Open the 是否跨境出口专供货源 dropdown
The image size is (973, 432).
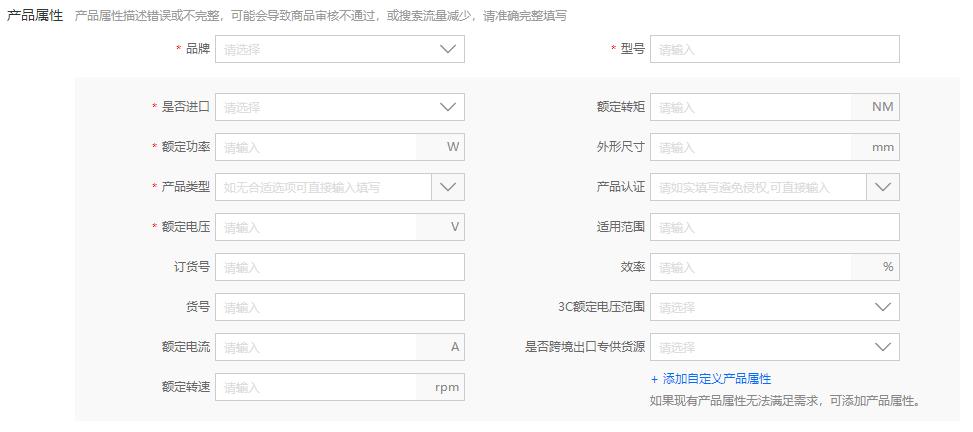tap(774, 347)
